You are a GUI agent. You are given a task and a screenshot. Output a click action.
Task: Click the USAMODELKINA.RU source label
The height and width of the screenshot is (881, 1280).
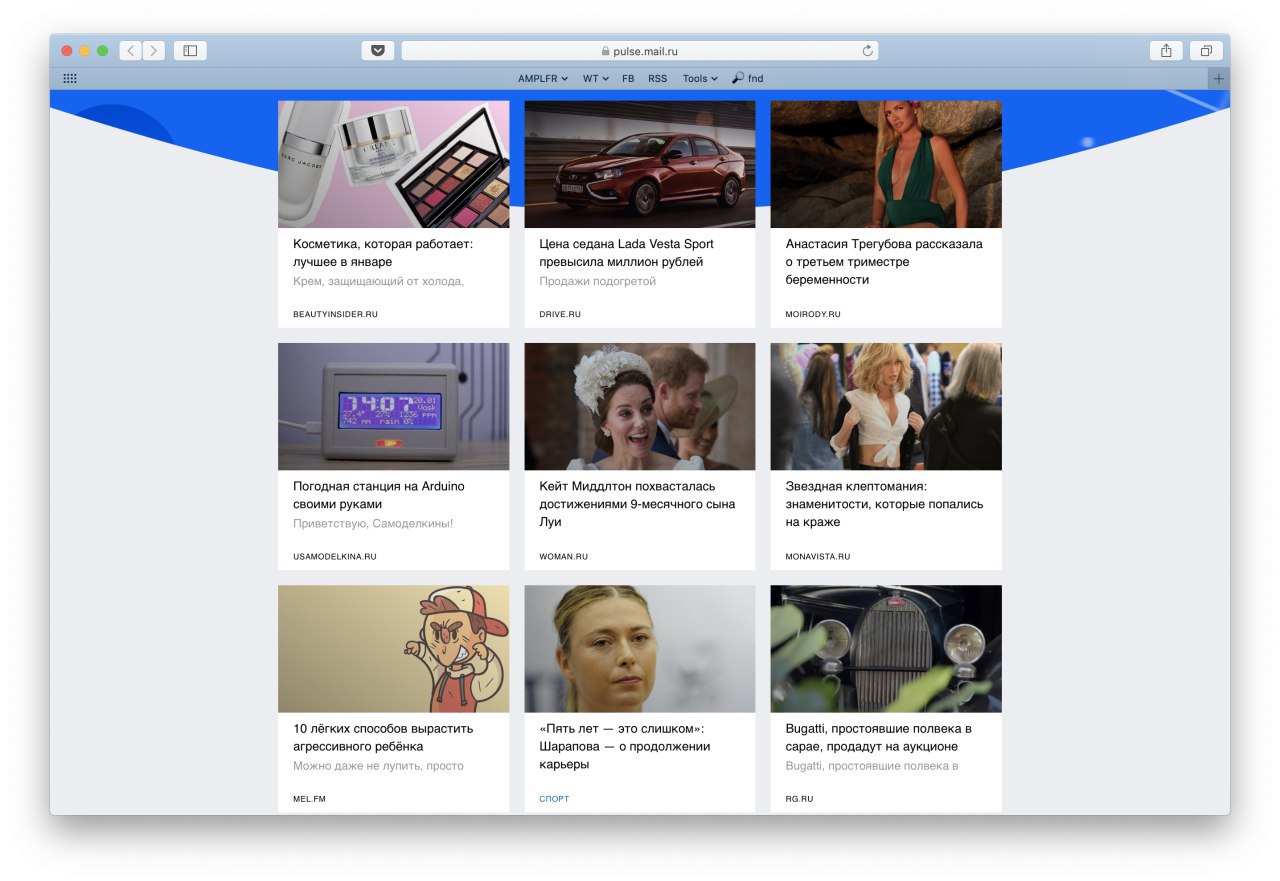tap(335, 556)
